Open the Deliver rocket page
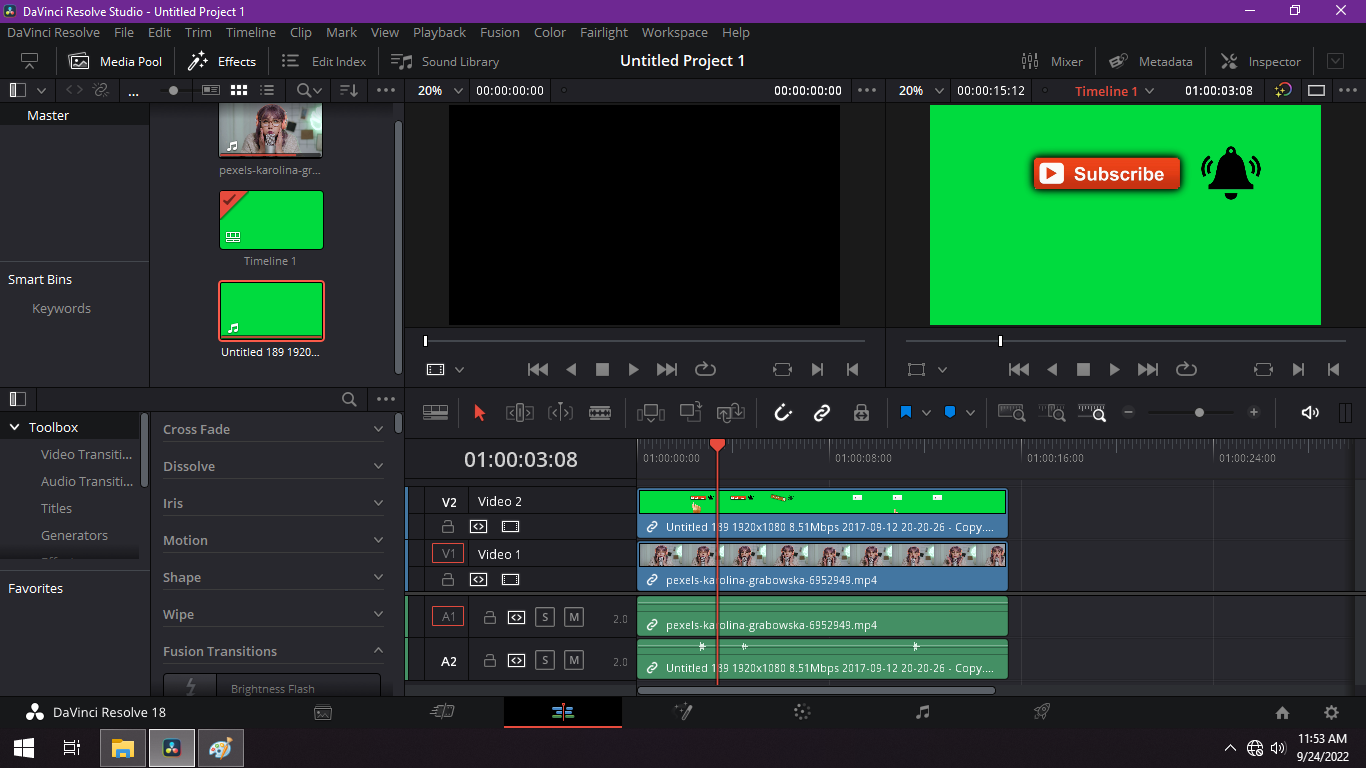The width and height of the screenshot is (1366, 768). tap(1041, 712)
